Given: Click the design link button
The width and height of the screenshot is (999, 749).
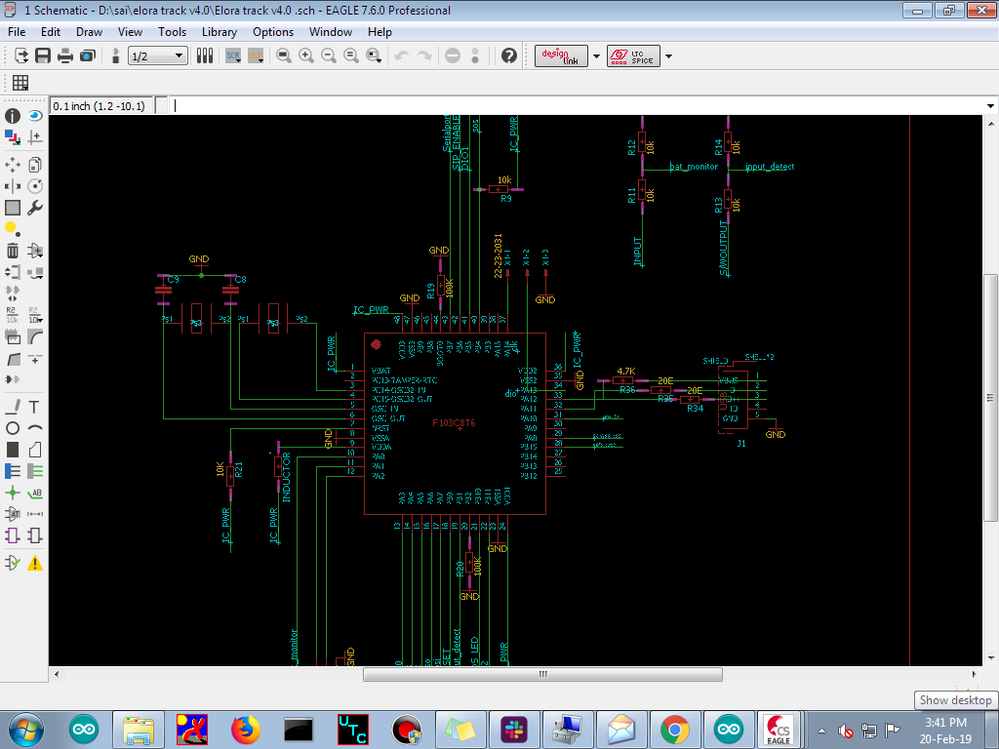Looking at the screenshot, I should click(x=561, y=56).
